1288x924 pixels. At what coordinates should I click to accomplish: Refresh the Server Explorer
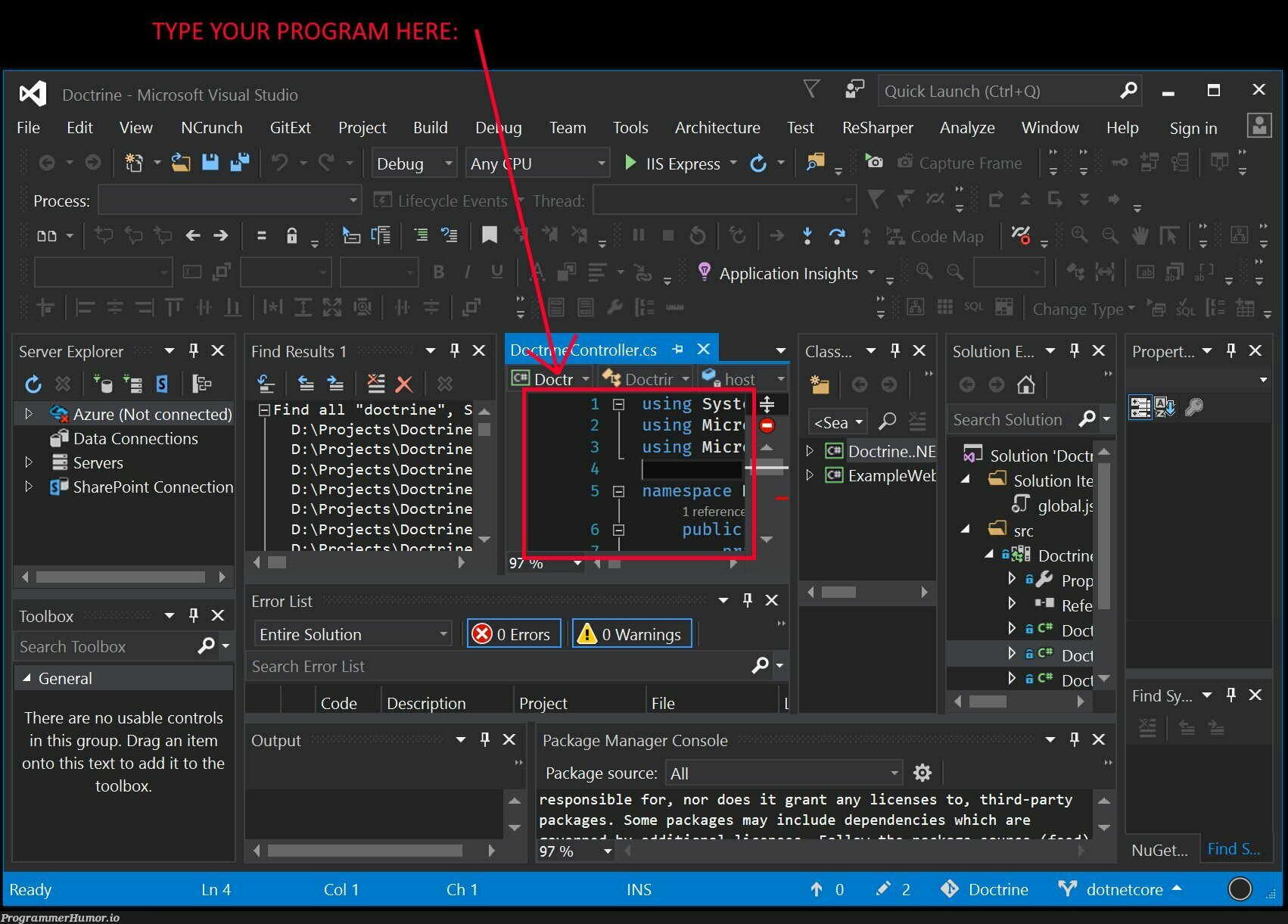tap(33, 384)
